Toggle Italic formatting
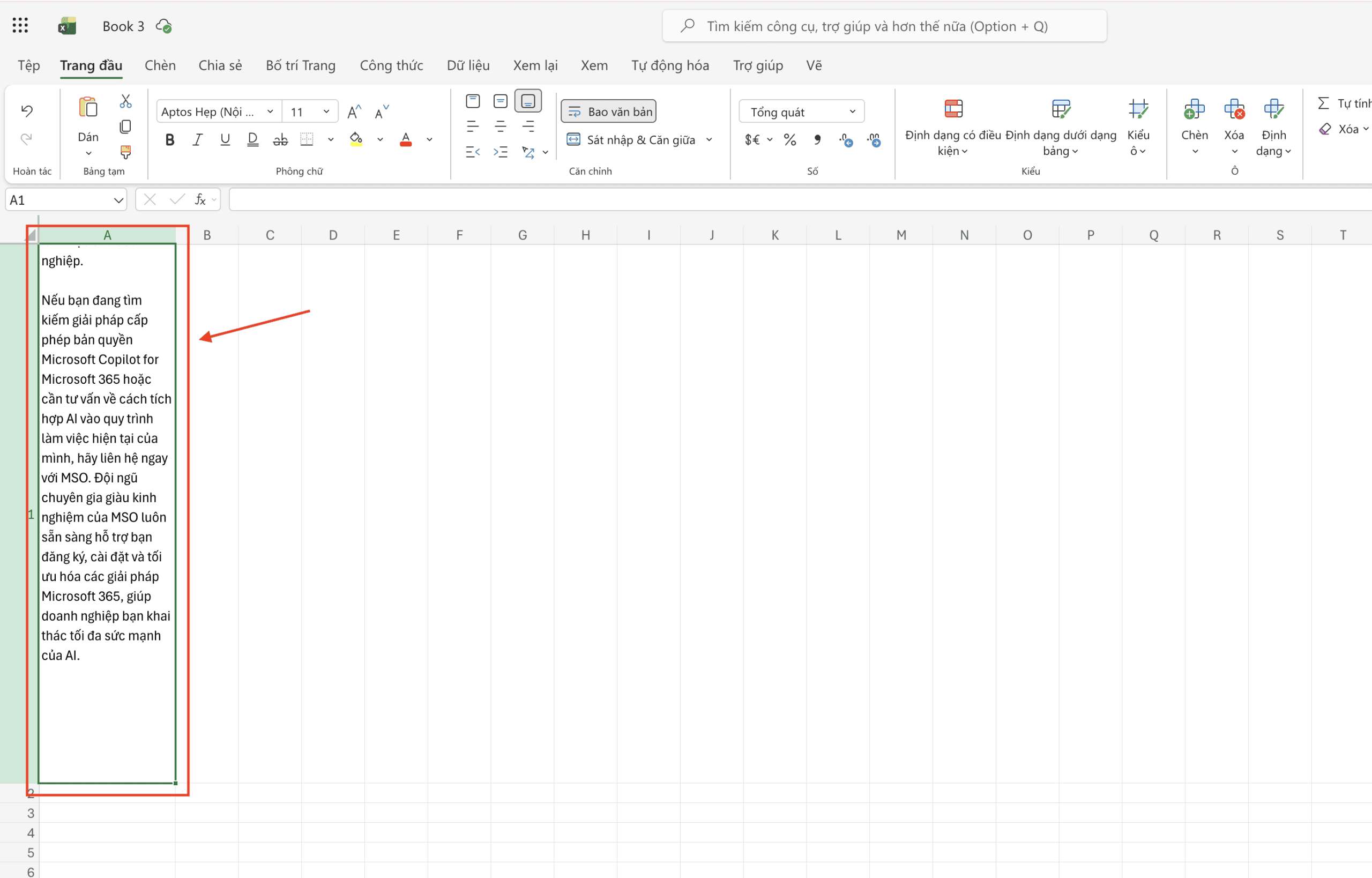Viewport: 1372px width, 878px height. point(197,140)
